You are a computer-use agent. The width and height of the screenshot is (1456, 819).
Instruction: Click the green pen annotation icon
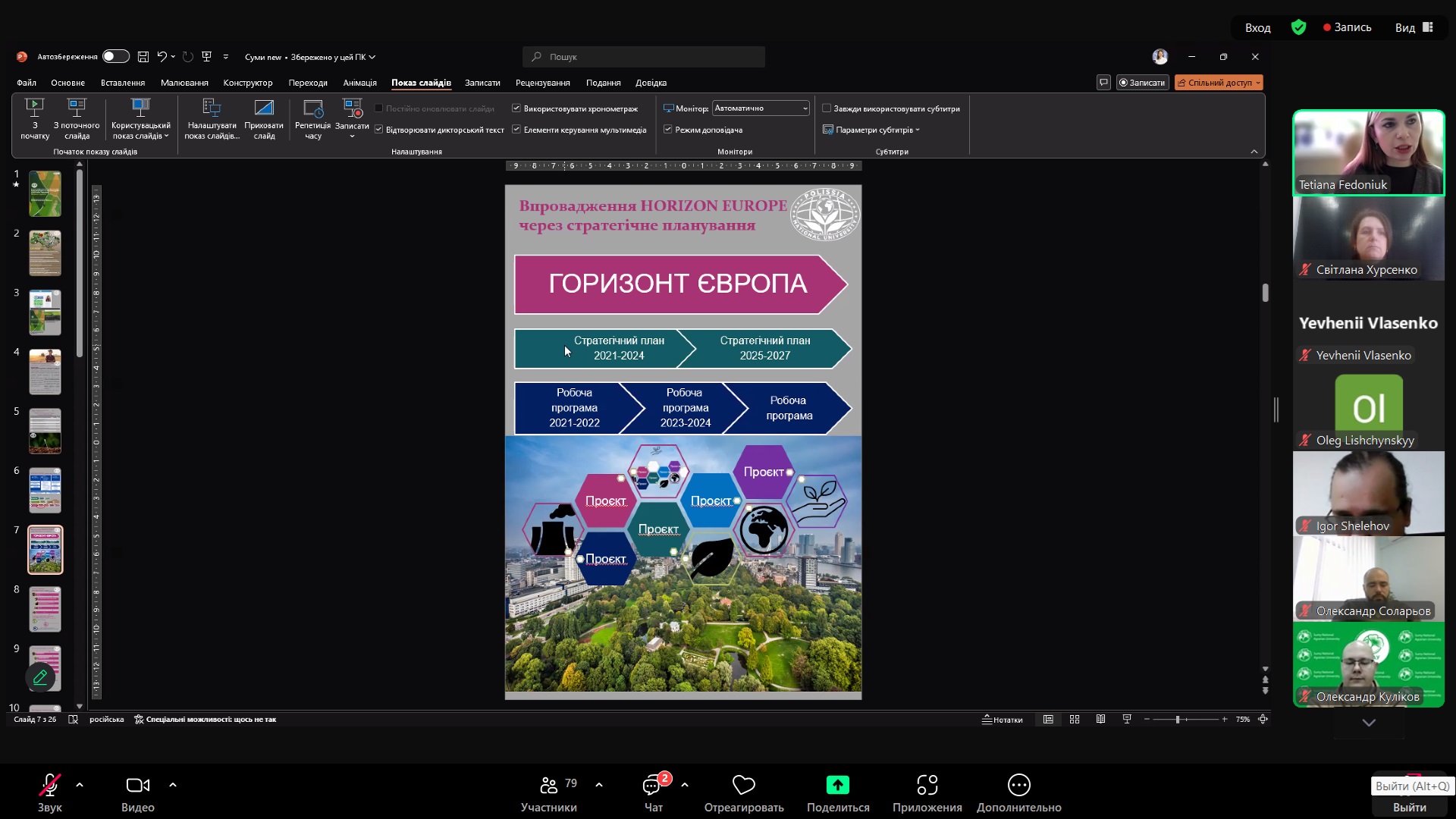tap(41, 677)
